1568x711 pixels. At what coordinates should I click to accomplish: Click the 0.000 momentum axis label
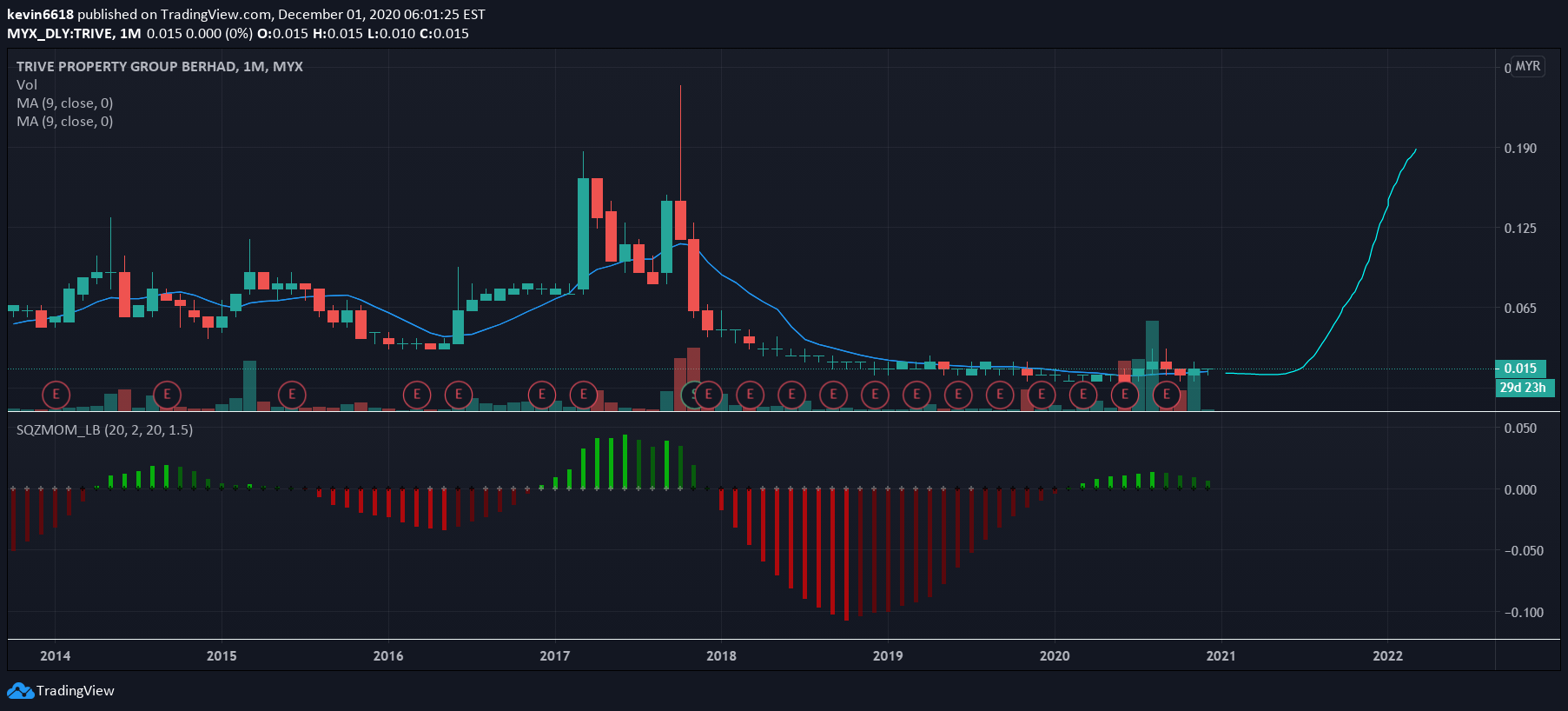pos(1520,490)
